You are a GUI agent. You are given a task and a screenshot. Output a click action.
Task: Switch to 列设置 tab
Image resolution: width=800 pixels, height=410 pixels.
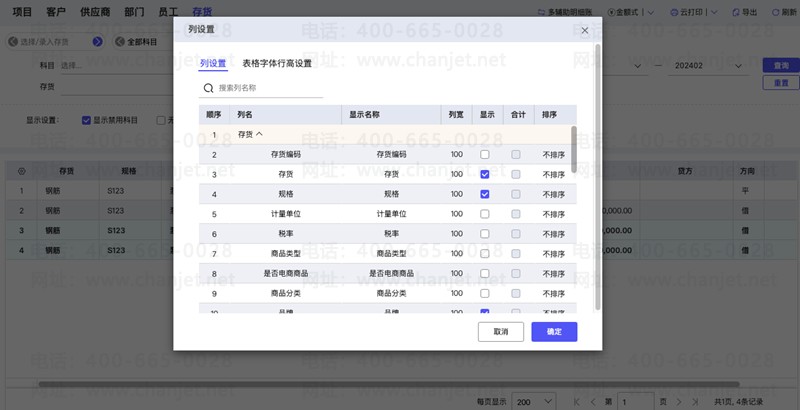(213, 63)
